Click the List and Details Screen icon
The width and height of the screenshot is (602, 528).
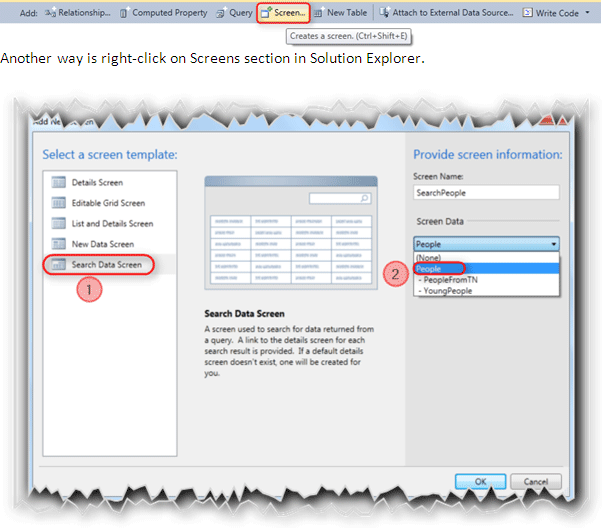tap(58, 223)
